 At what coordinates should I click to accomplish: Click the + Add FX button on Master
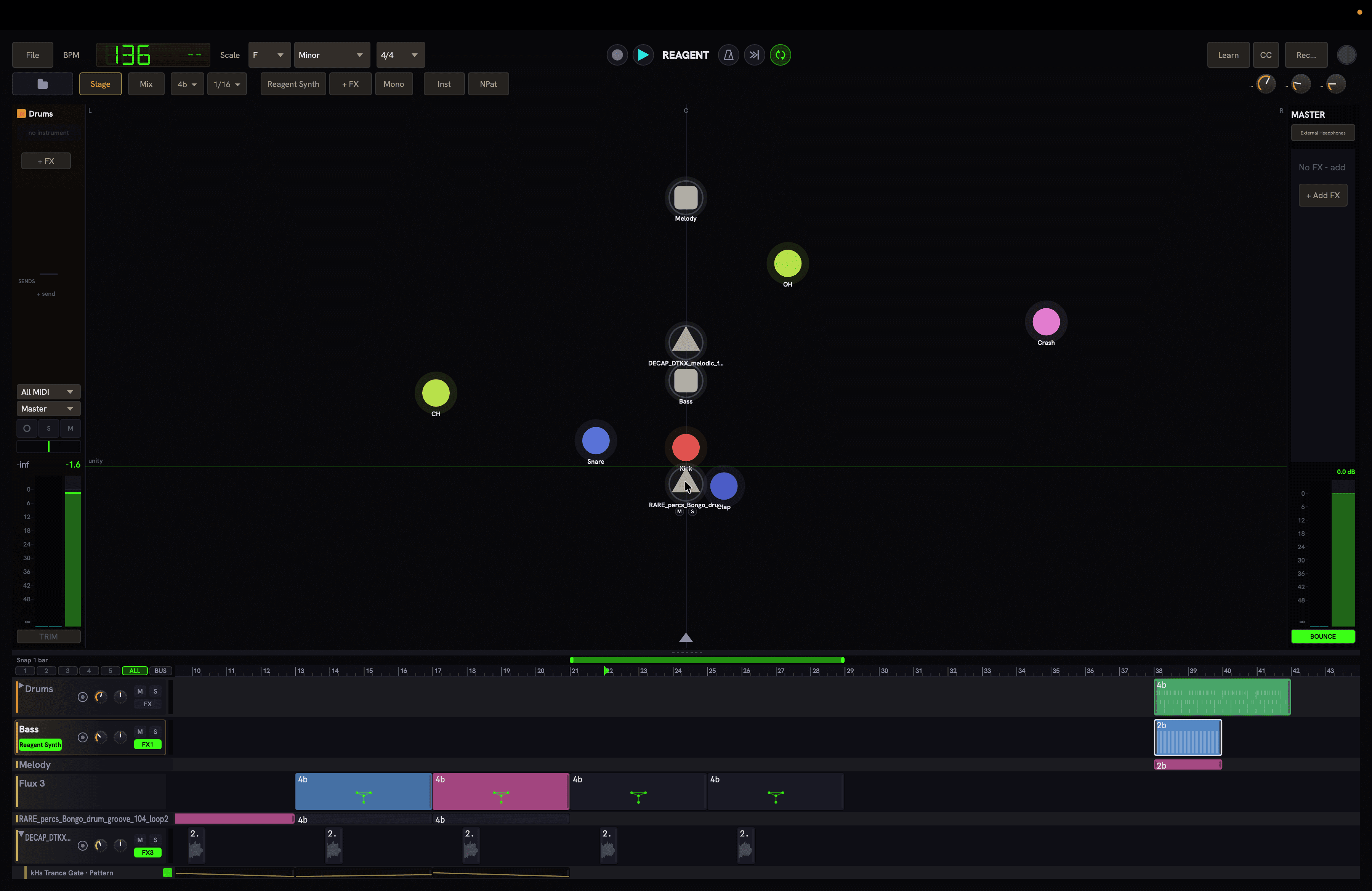click(1322, 196)
